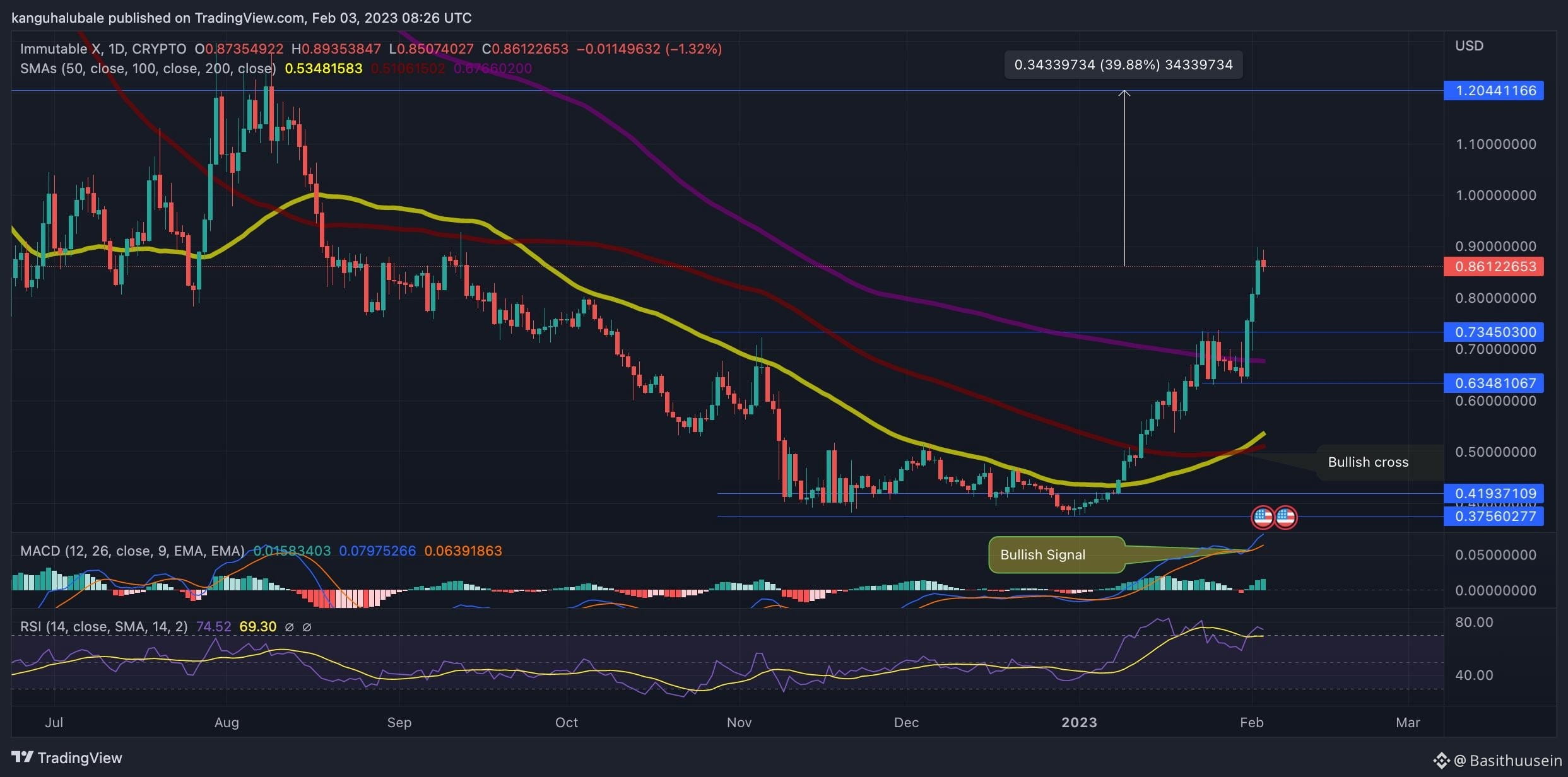Viewport: 1568px width, 777px height.
Task: Click the MACD histogram value 0.01583403
Action: (292, 551)
